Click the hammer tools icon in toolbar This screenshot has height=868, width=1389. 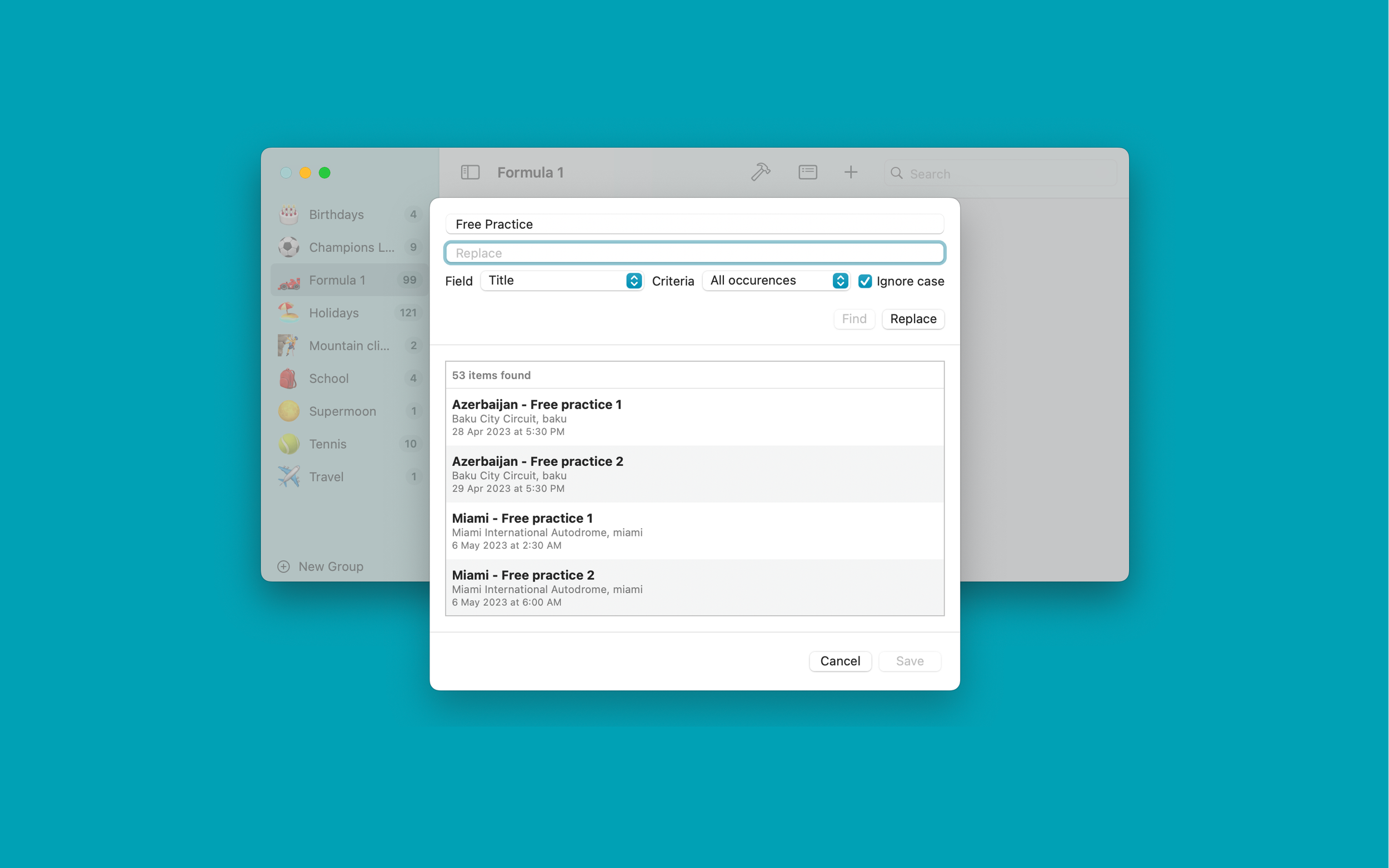pos(760,172)
